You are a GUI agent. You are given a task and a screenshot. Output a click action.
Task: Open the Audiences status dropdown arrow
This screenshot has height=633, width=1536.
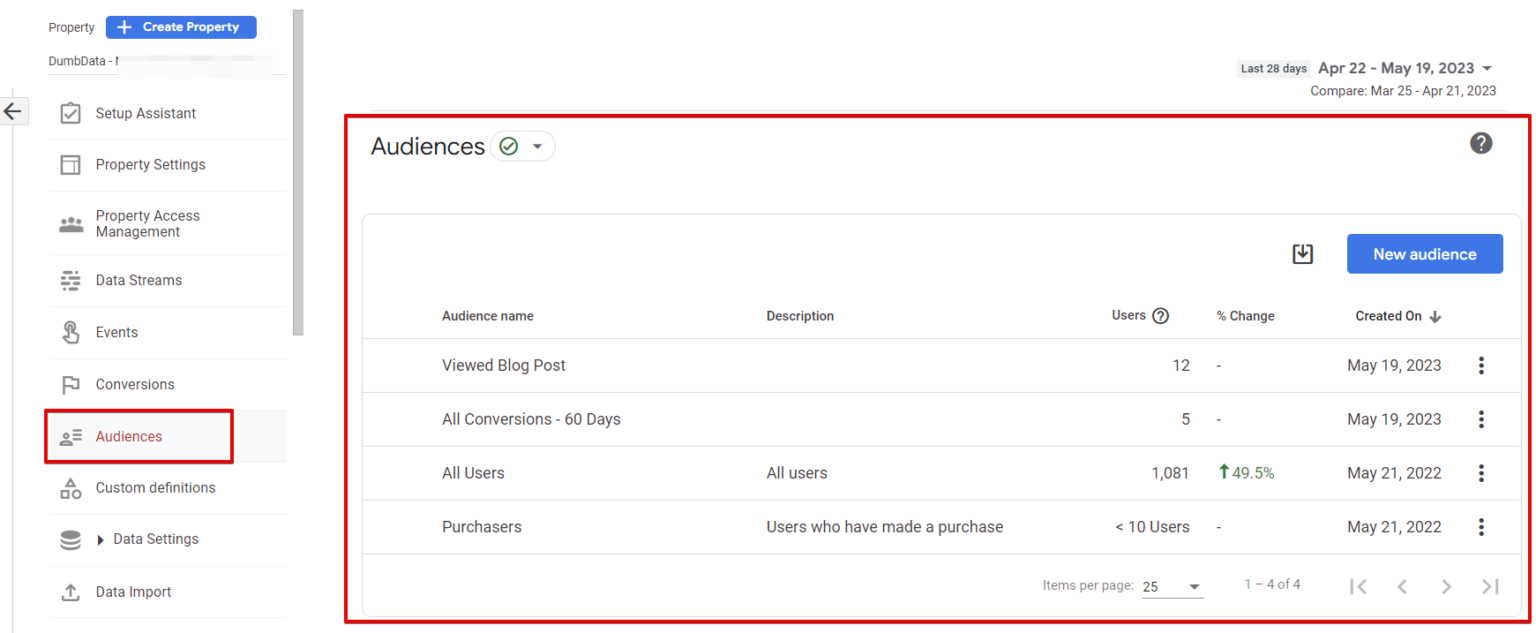click(x=537, y=146)
